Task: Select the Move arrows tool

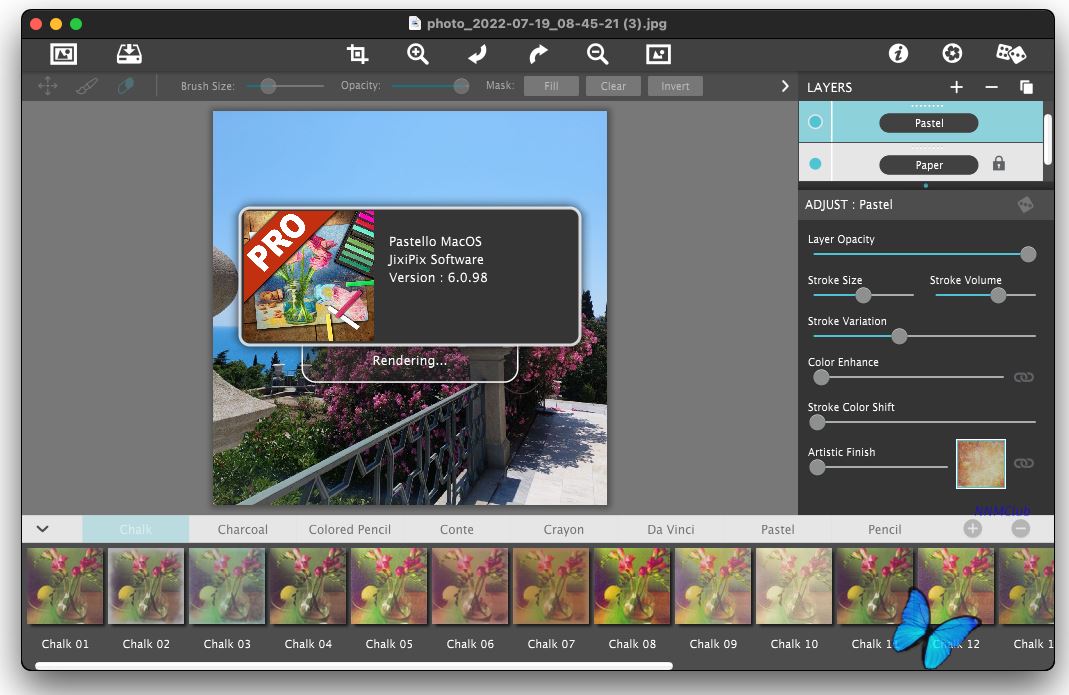Action: [48, 86]
